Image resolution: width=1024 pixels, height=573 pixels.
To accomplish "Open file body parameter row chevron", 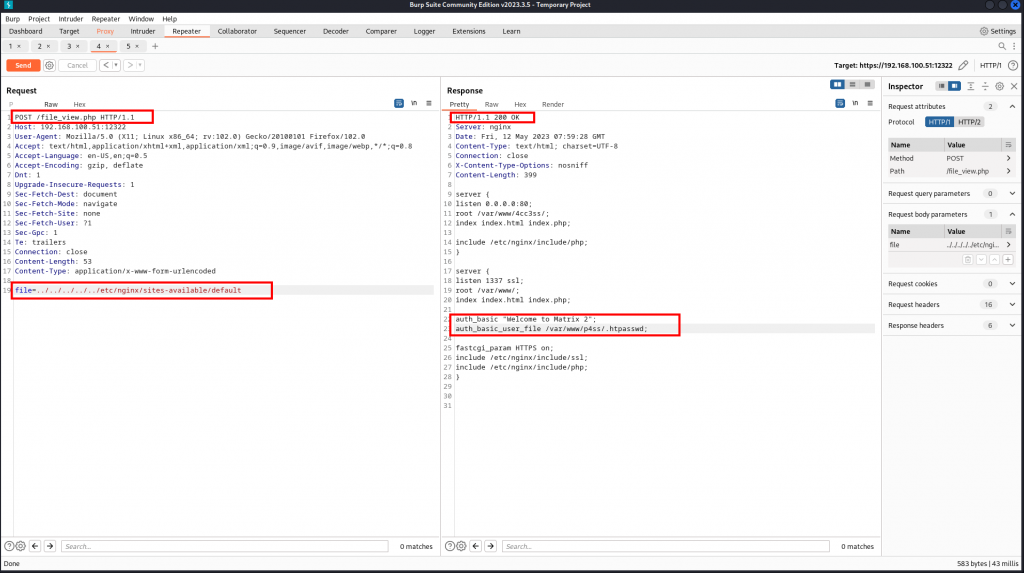I will click(1008, 245).
